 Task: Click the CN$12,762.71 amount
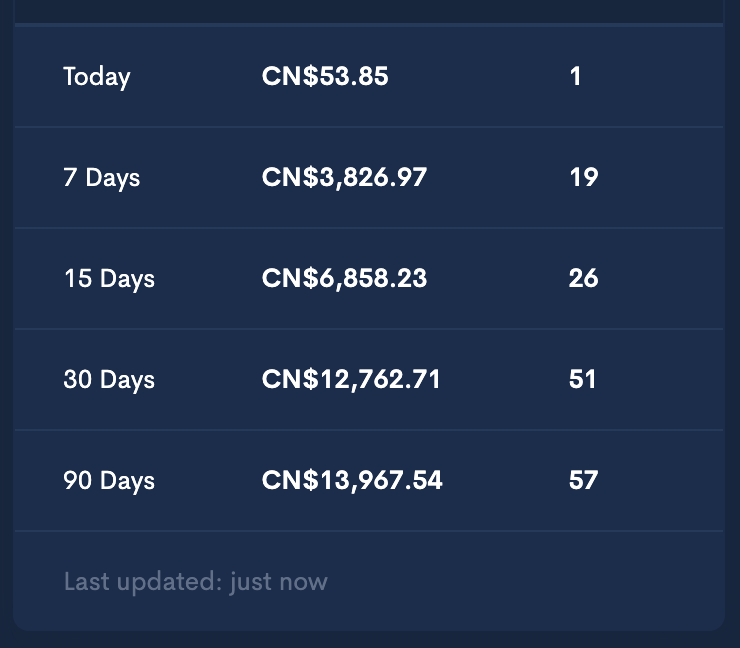(351, 379)
